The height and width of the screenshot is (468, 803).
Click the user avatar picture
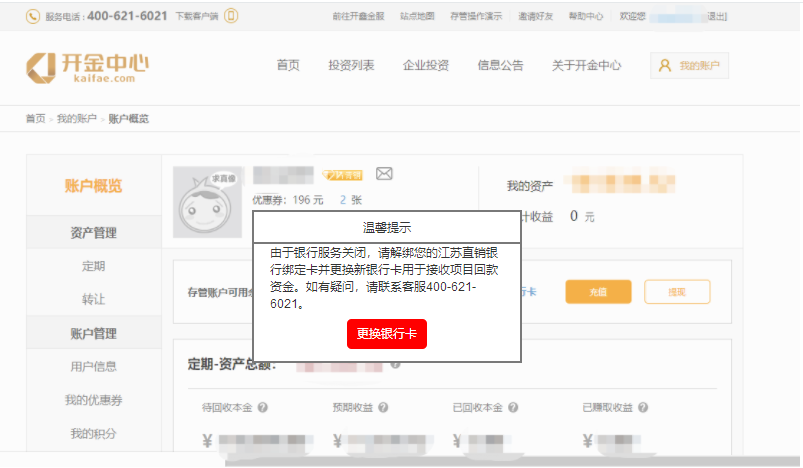pos(208,201)
